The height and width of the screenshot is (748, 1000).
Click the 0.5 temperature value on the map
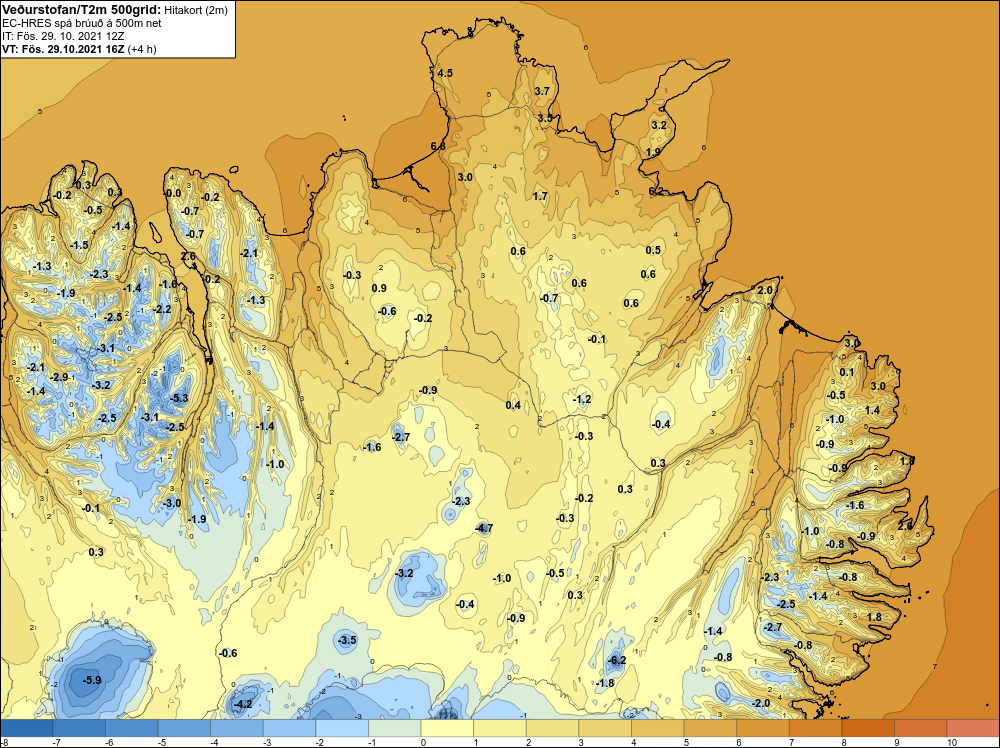click(653, 250)
